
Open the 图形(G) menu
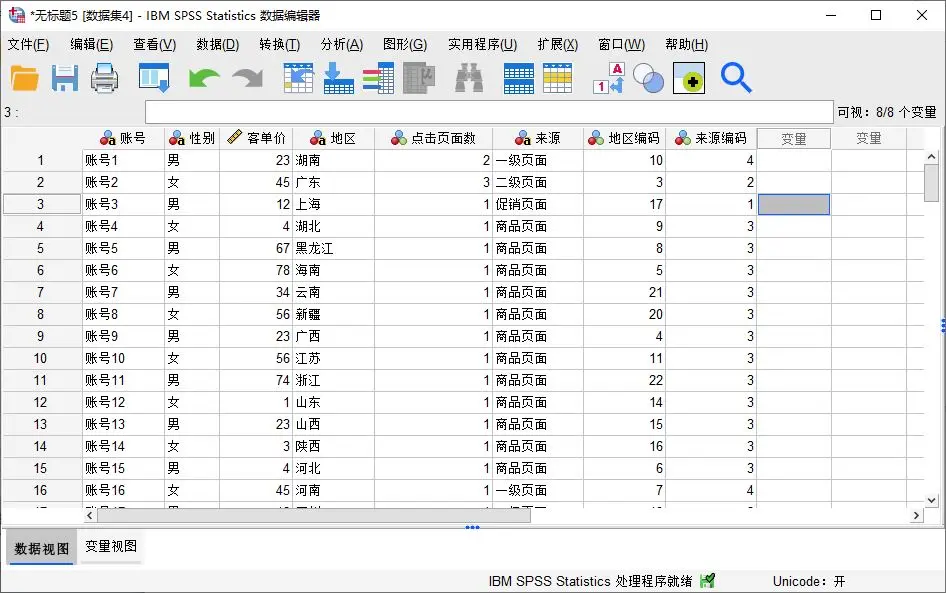point(405,45)
